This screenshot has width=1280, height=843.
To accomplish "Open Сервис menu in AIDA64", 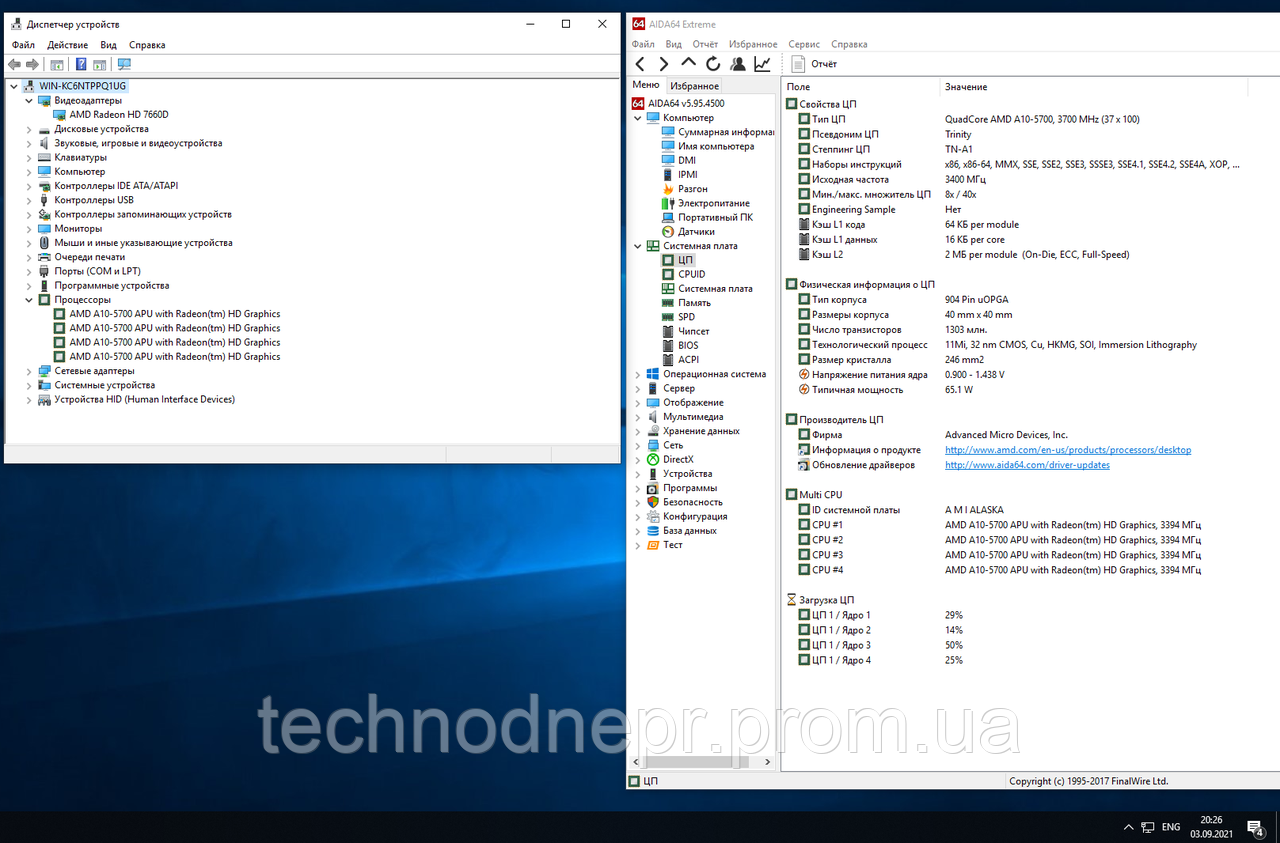I will (x=804, y=44).
